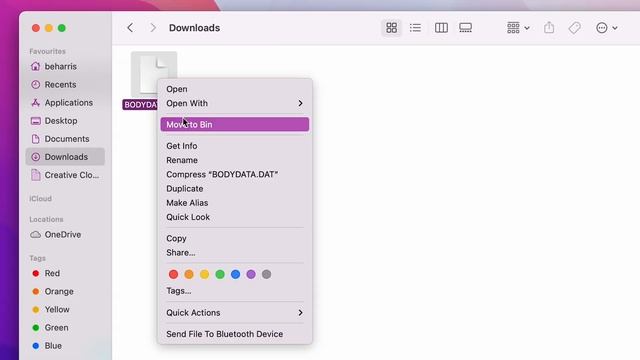This screenshot has height=360, width=640.
Task: Choose Tags… in context menu
Action: pyautogui.click(x=235, y=291)
